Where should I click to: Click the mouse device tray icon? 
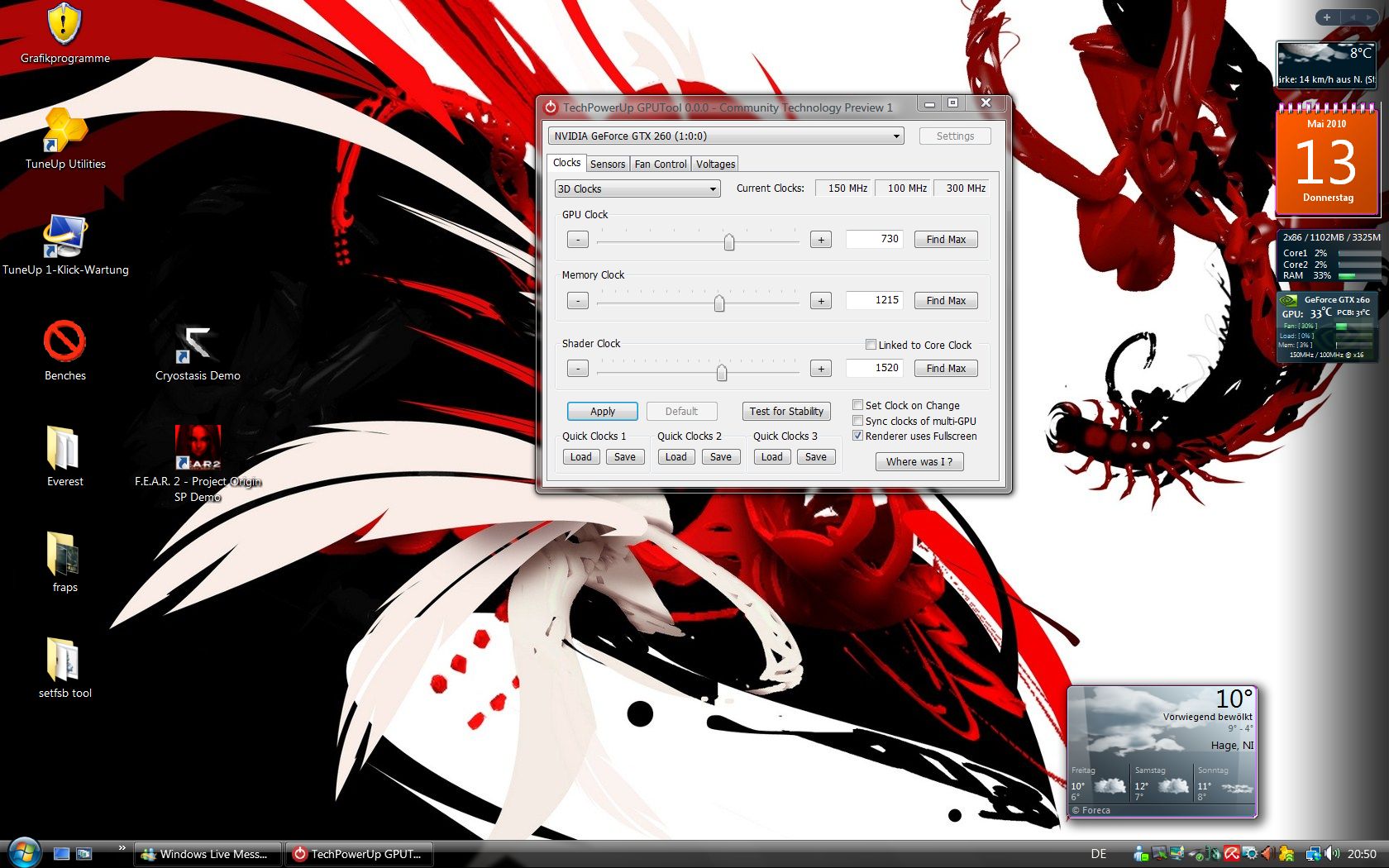point(1213,854)
